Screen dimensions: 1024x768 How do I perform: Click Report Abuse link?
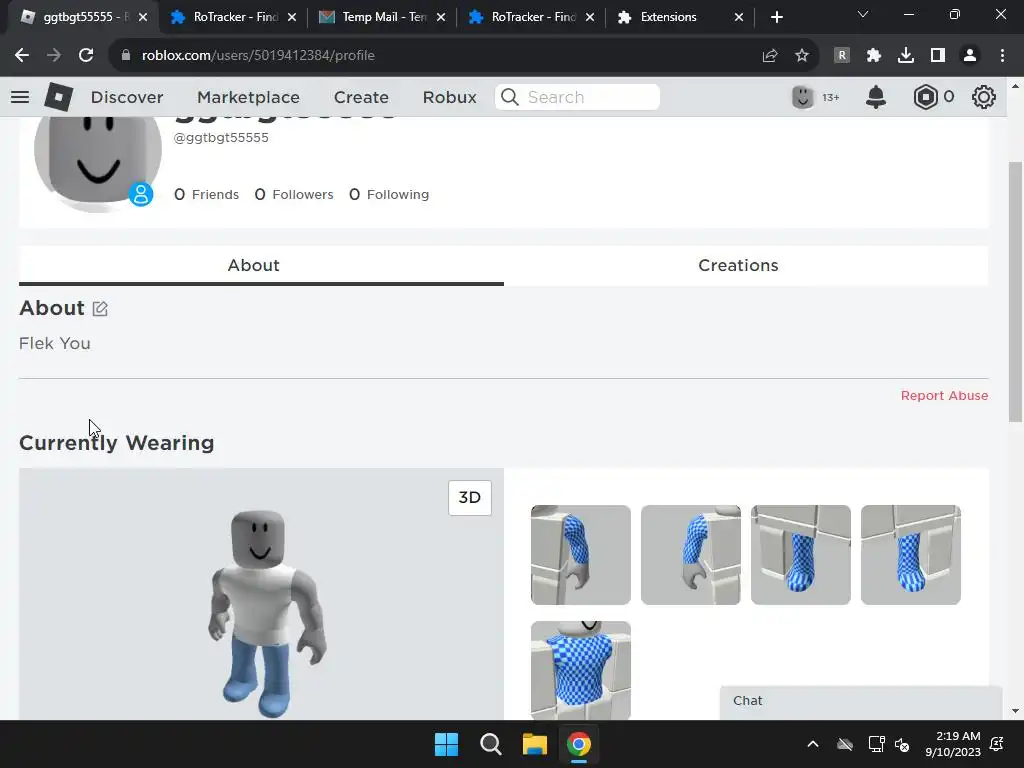pyautogui.click(x=944, y=396)
